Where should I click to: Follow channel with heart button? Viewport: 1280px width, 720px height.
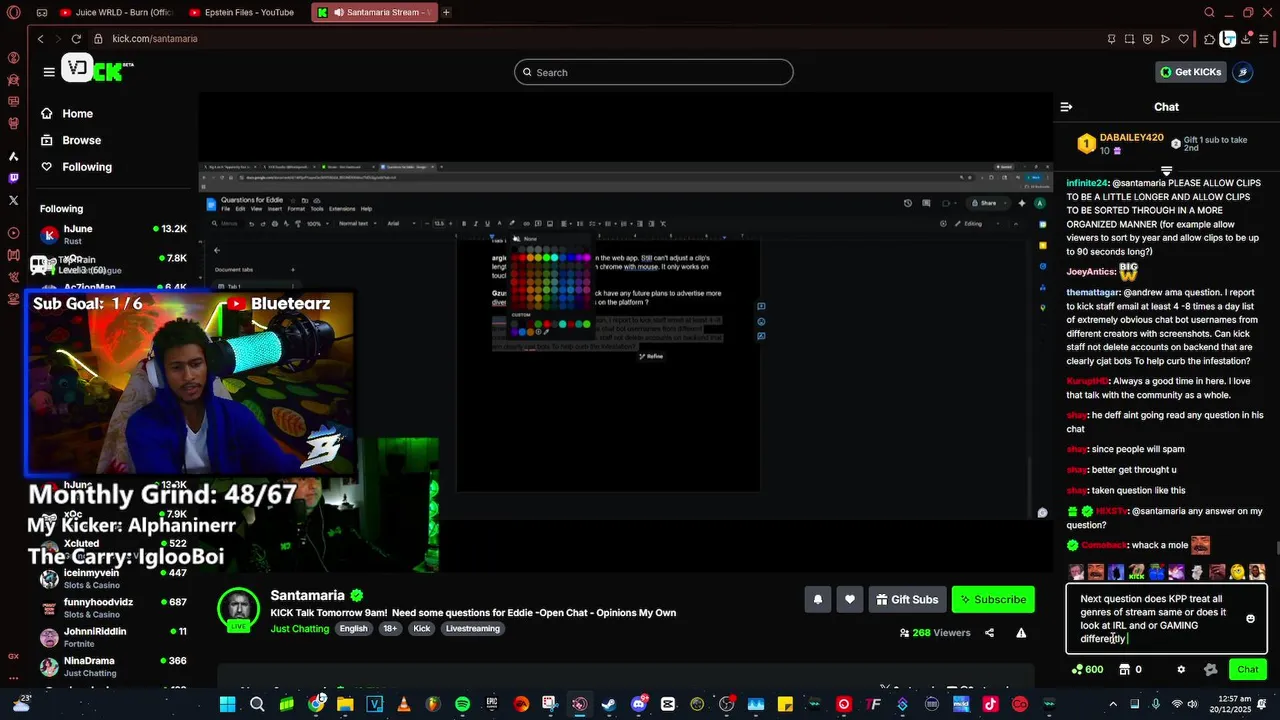[850, 599]
